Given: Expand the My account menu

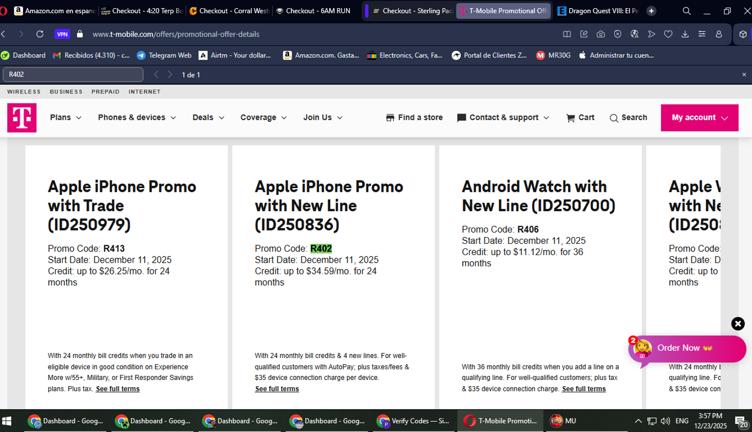Looking at the screenshot, I should point(700,117).
